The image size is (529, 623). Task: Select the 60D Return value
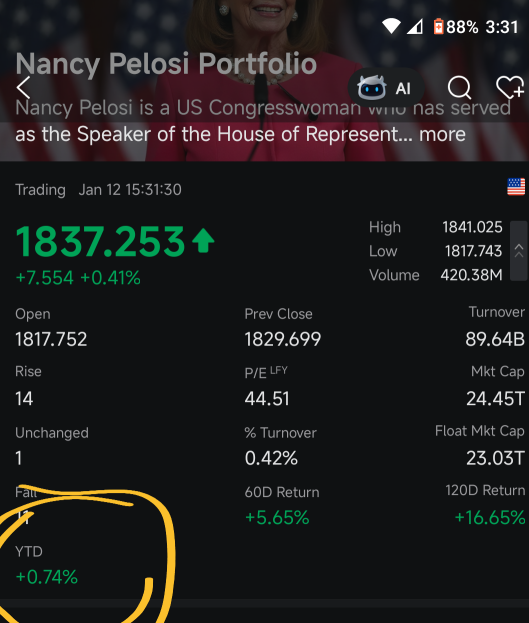coord(277,518)
